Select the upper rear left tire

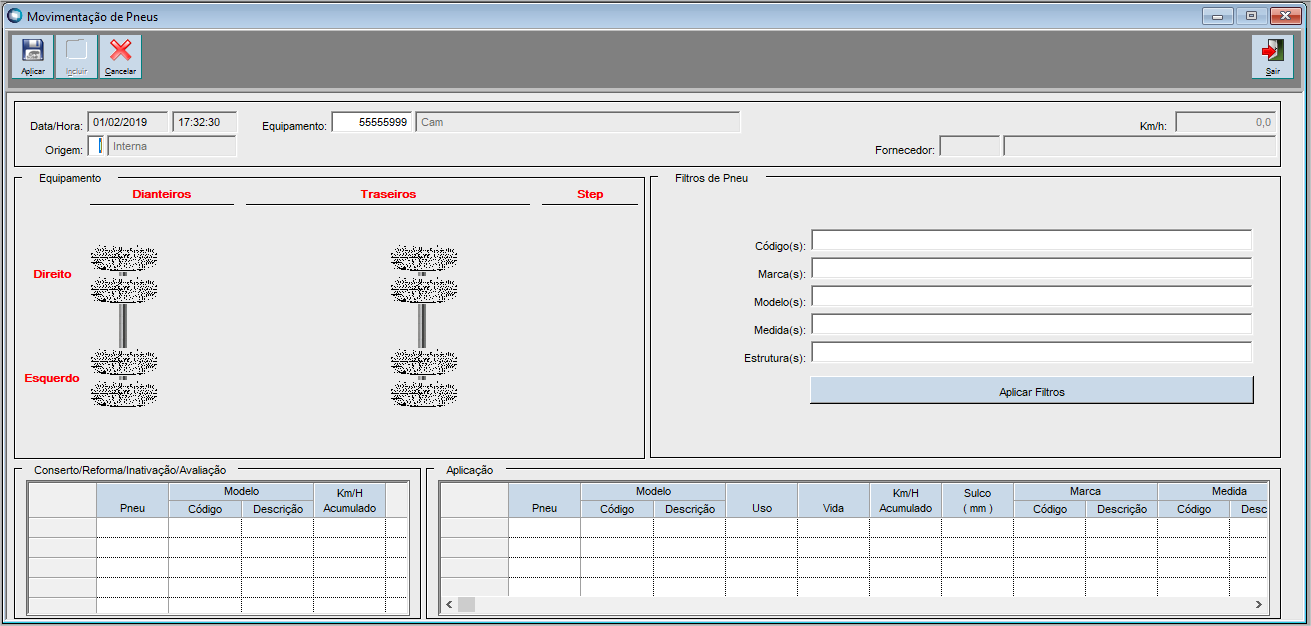point(424,361)
